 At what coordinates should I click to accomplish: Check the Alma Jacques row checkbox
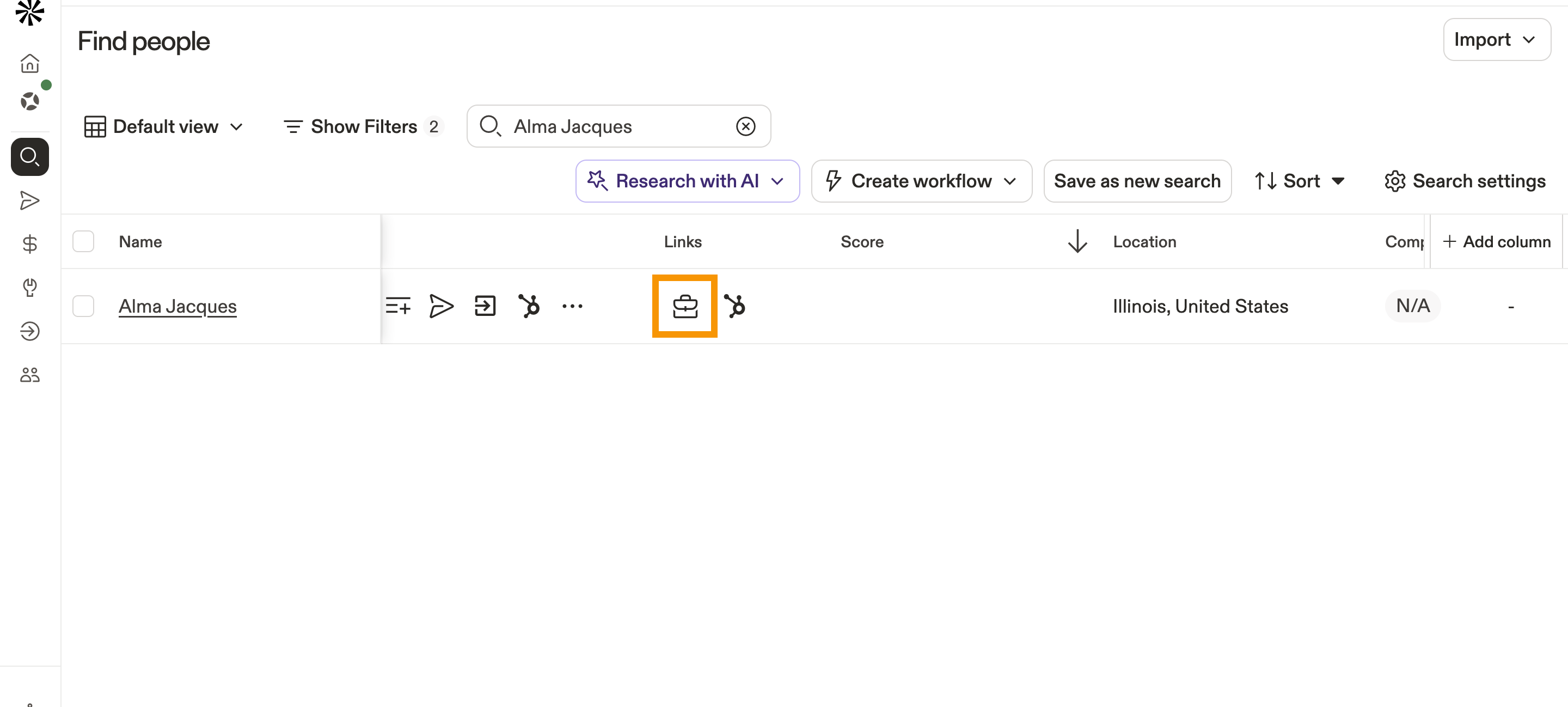(x=83, y=306)
